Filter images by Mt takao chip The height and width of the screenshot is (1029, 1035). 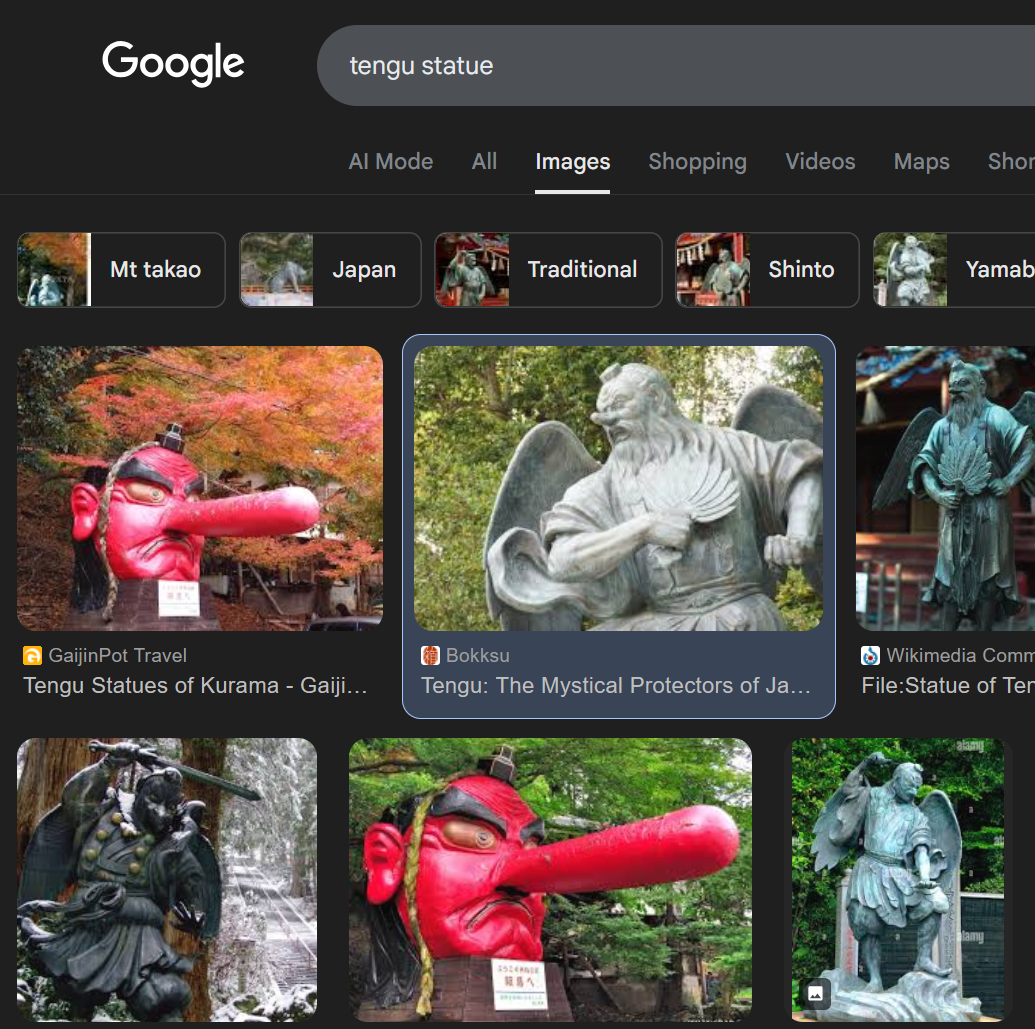tap(121, 269)
